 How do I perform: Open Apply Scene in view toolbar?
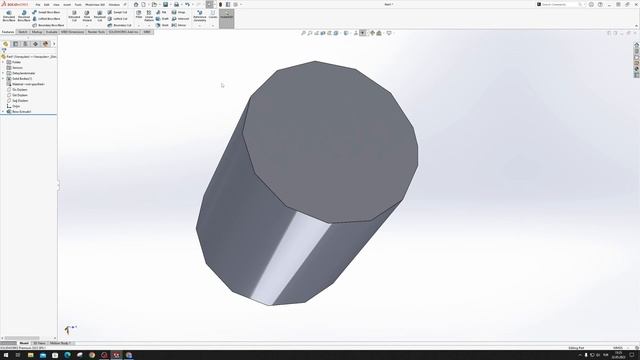coord(379,33)
